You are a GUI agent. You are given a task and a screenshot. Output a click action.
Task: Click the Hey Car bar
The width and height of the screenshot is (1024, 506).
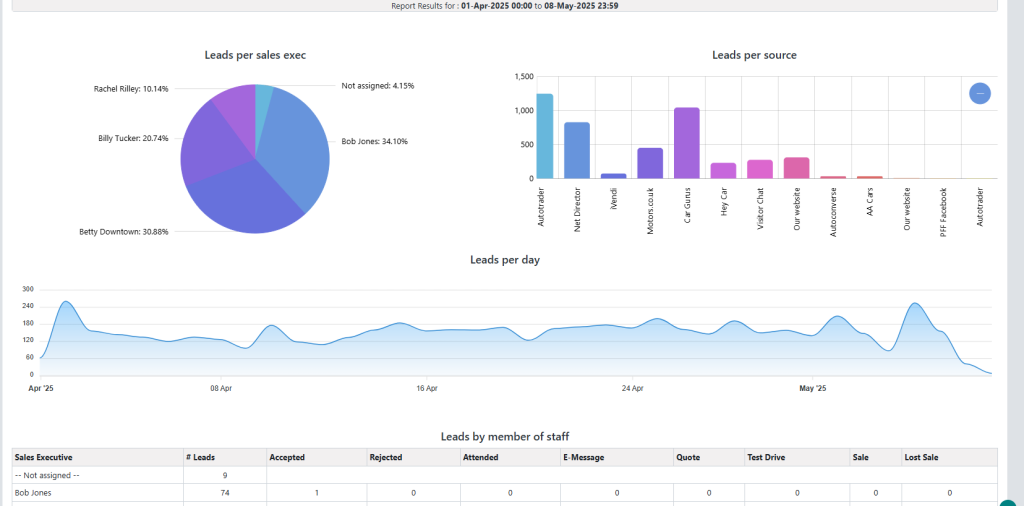723,170
